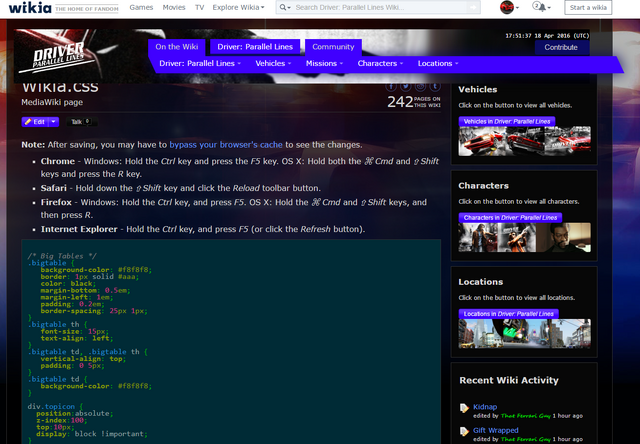Screen dimensions: 640x444
Task: Share page on Facebook
Action: pos(391,86)
